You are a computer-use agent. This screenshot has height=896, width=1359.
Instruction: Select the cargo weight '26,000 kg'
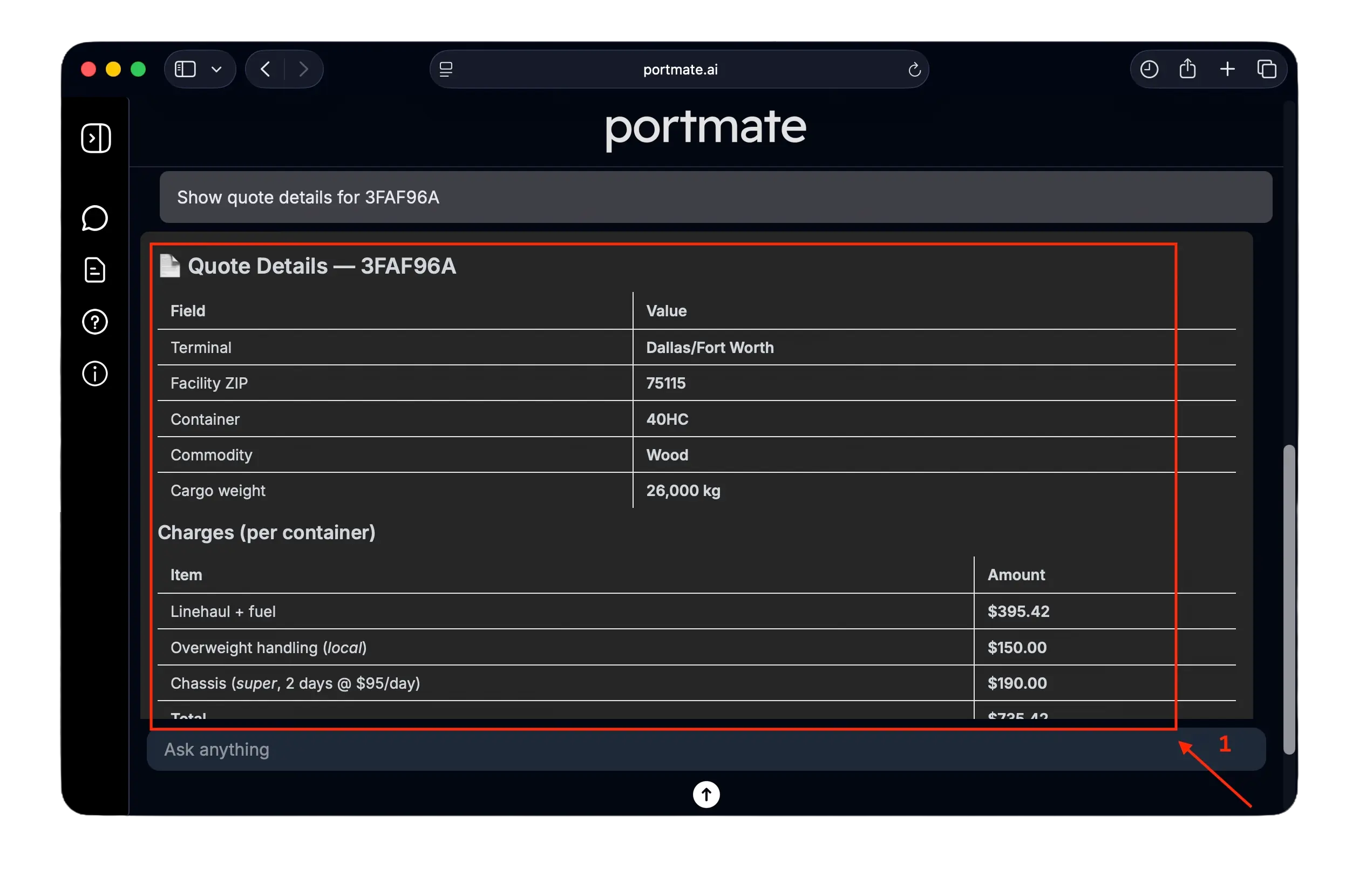[x=683, y=490]
